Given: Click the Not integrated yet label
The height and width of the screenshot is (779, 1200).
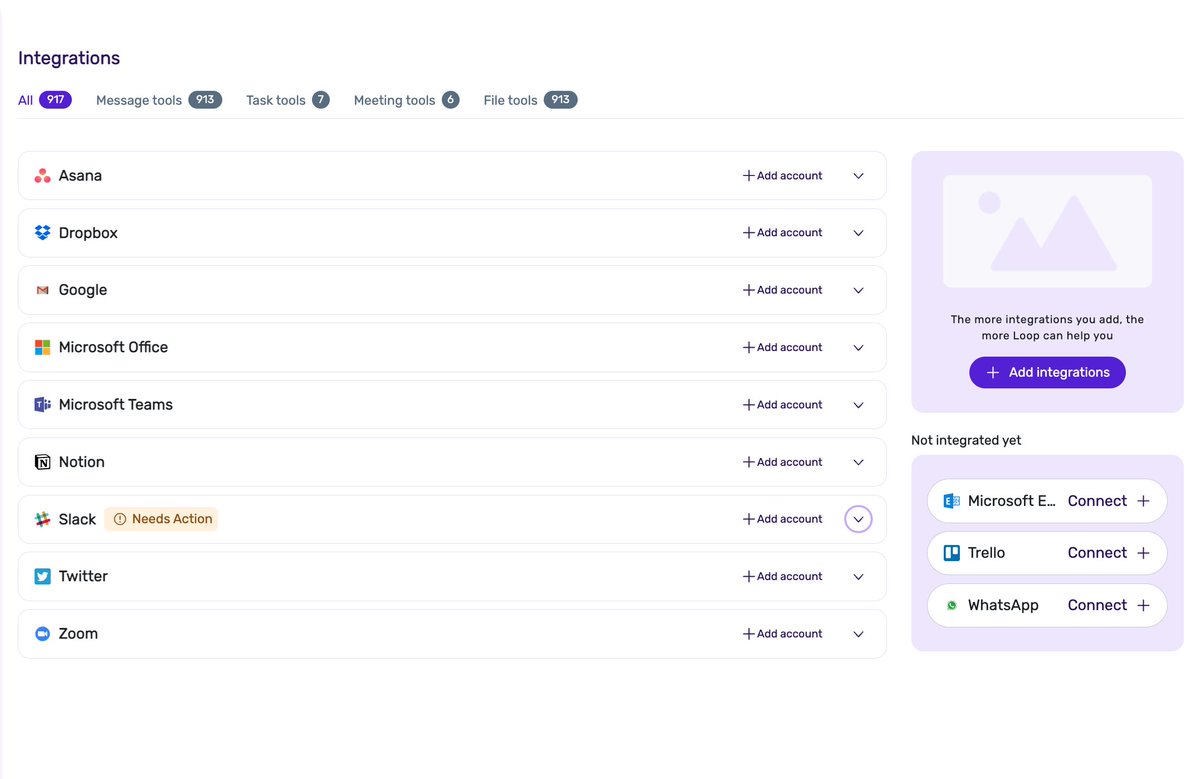Looking at the screenshot, I should click(966, 440).
